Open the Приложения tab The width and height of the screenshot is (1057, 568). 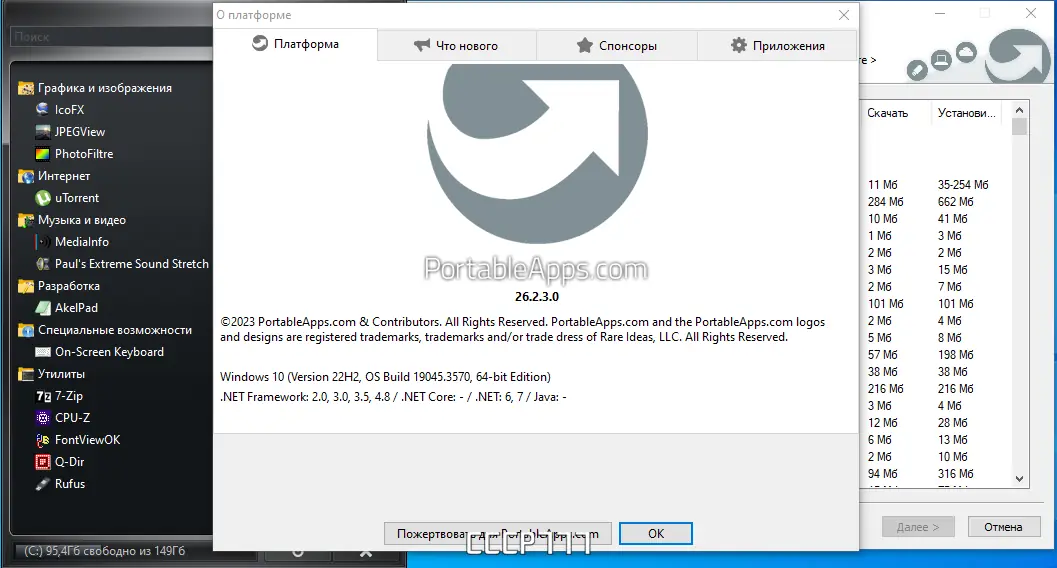(777, 46)
